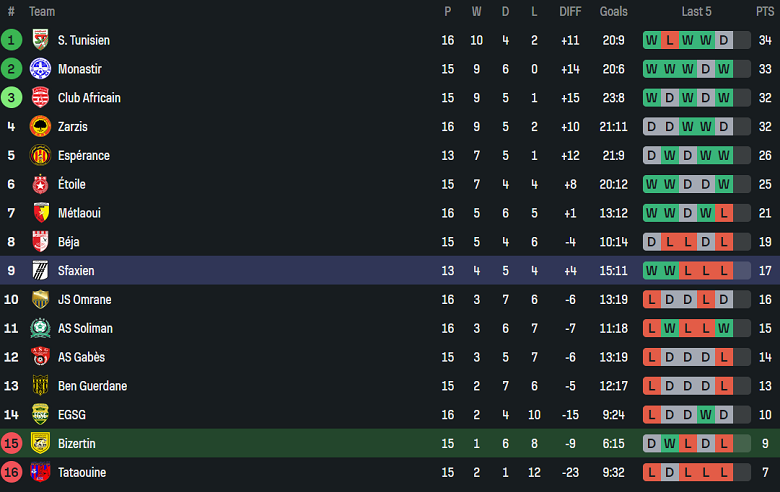
Task: Sort table by PTS column header
Action: pos(765,11)
